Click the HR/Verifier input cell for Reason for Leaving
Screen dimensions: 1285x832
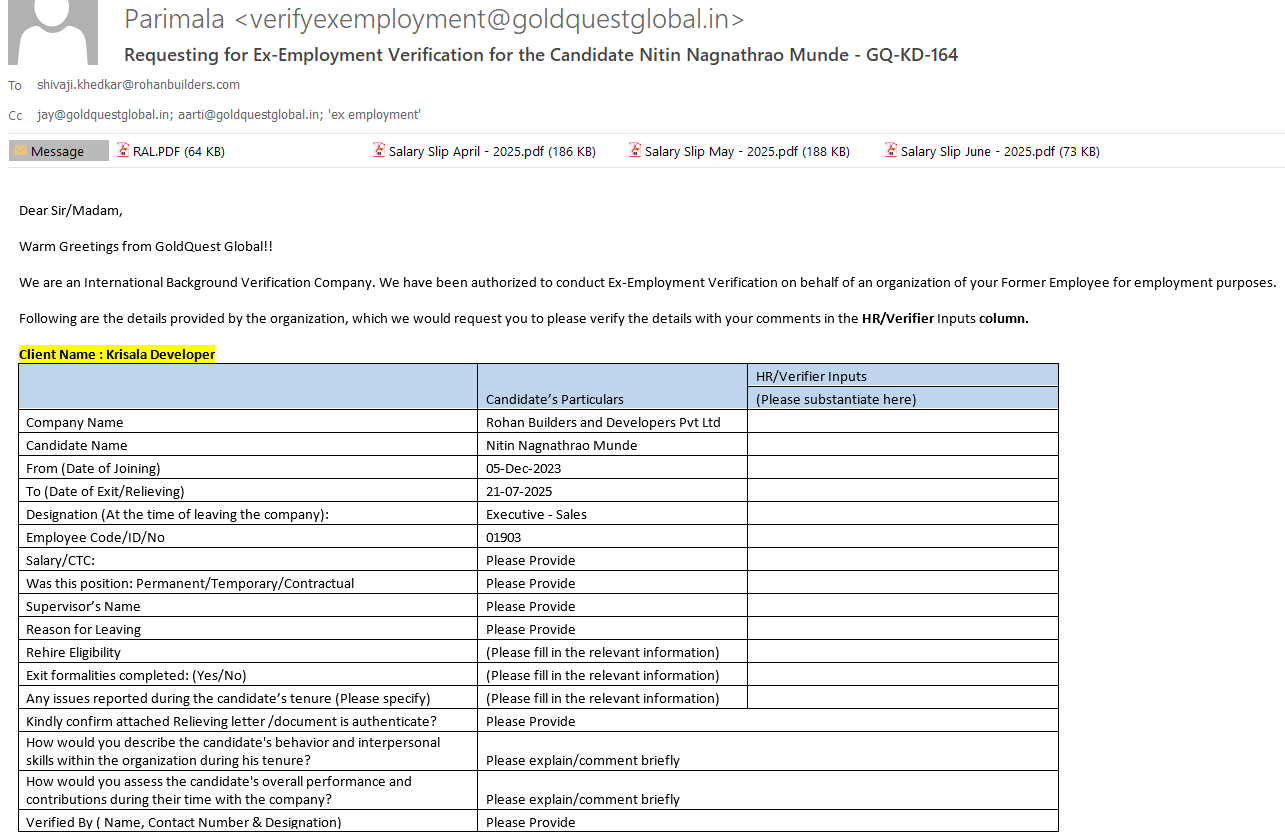click(x=902, y=629)
